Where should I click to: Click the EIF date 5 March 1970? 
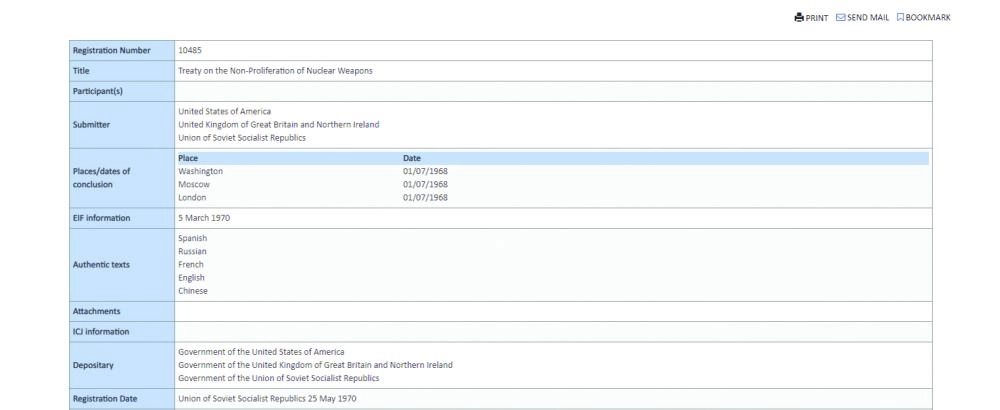pyautogui.click(x=204, y=217)
